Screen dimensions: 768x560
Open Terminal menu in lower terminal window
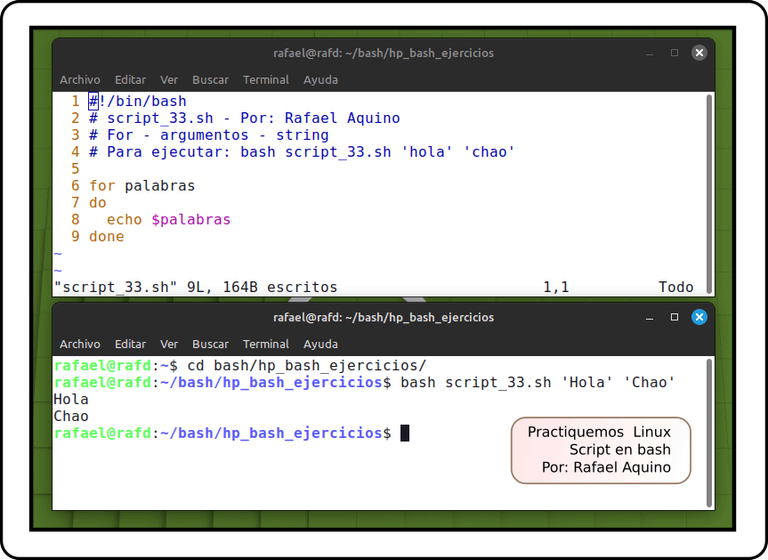coord(266,344)
